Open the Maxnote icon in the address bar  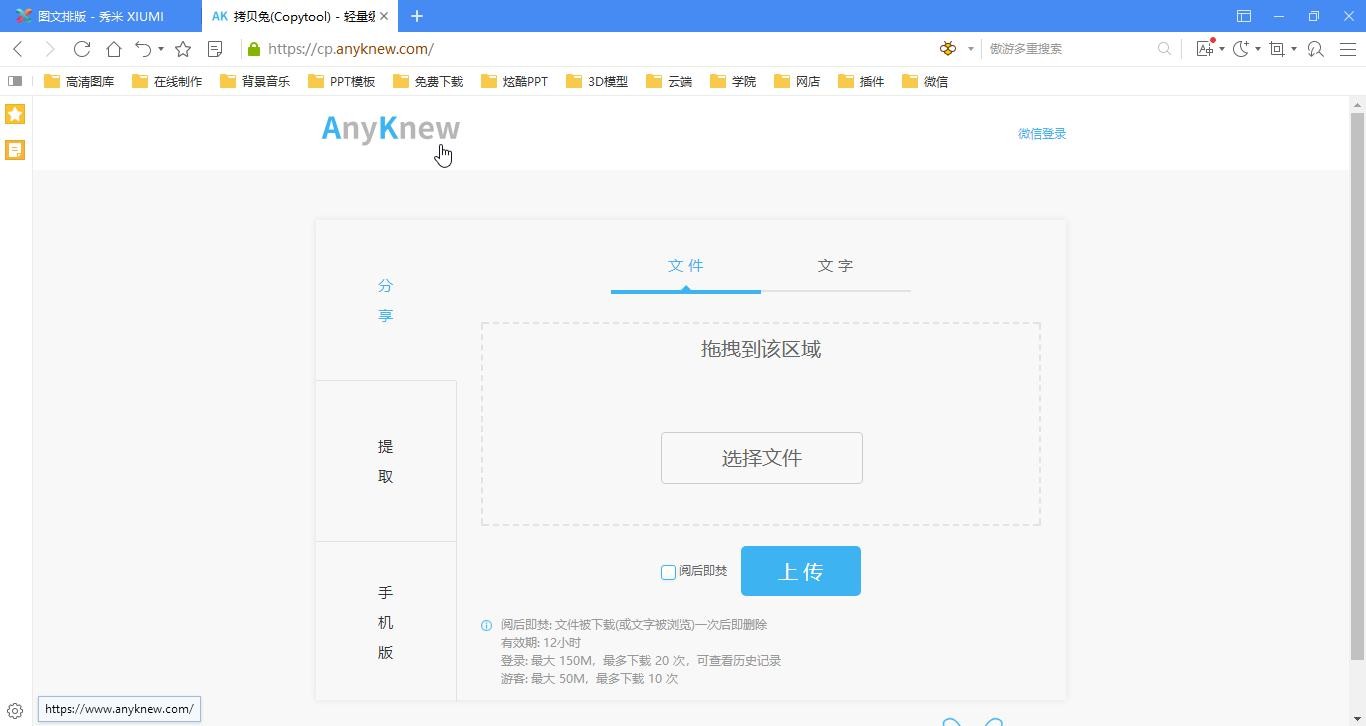pyautogui.click(x=215, y=49)
